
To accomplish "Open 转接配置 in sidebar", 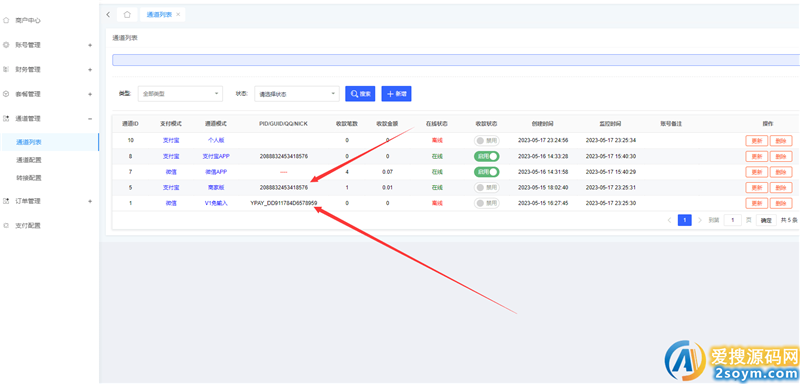I will [x=29, y=178].
